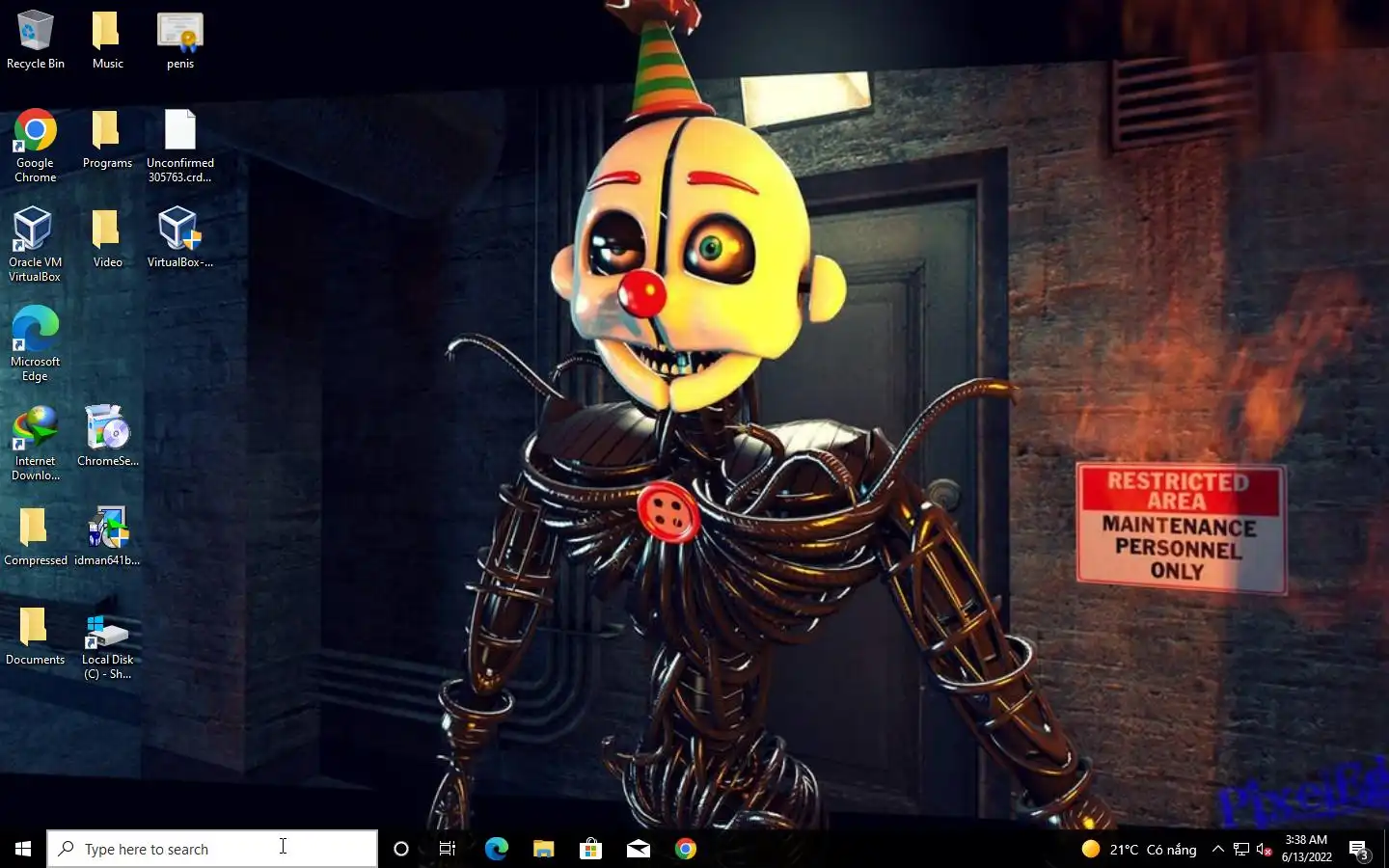Open Microsoft Store from the taskbar
The width and height of the screenshot is (1389, 868).
point(590,849)
